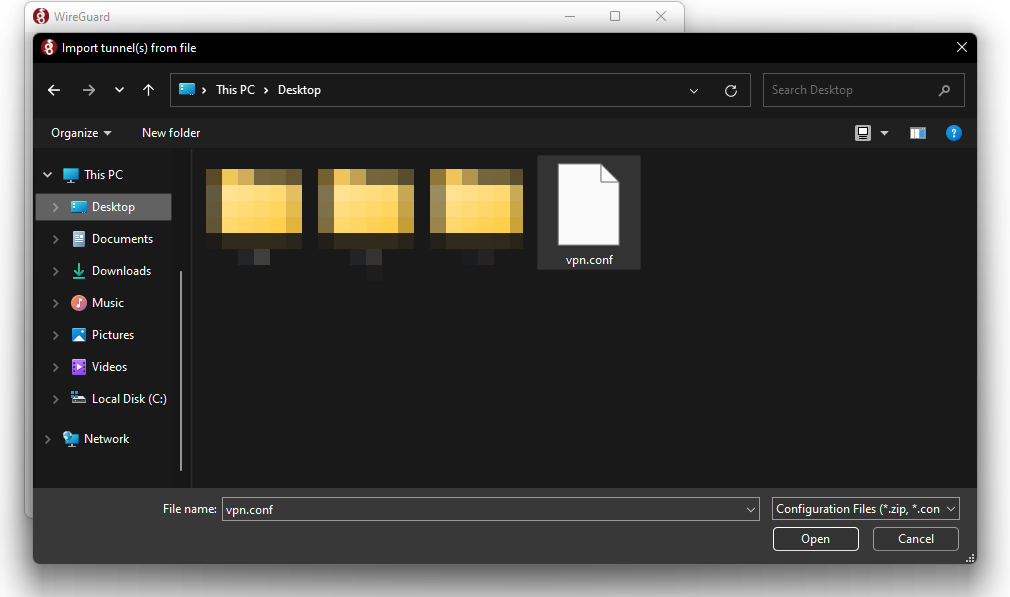Expand the file type filter combo box
Screen dimensions: 1010x597
pyautogui.click(x=866, y=509)
